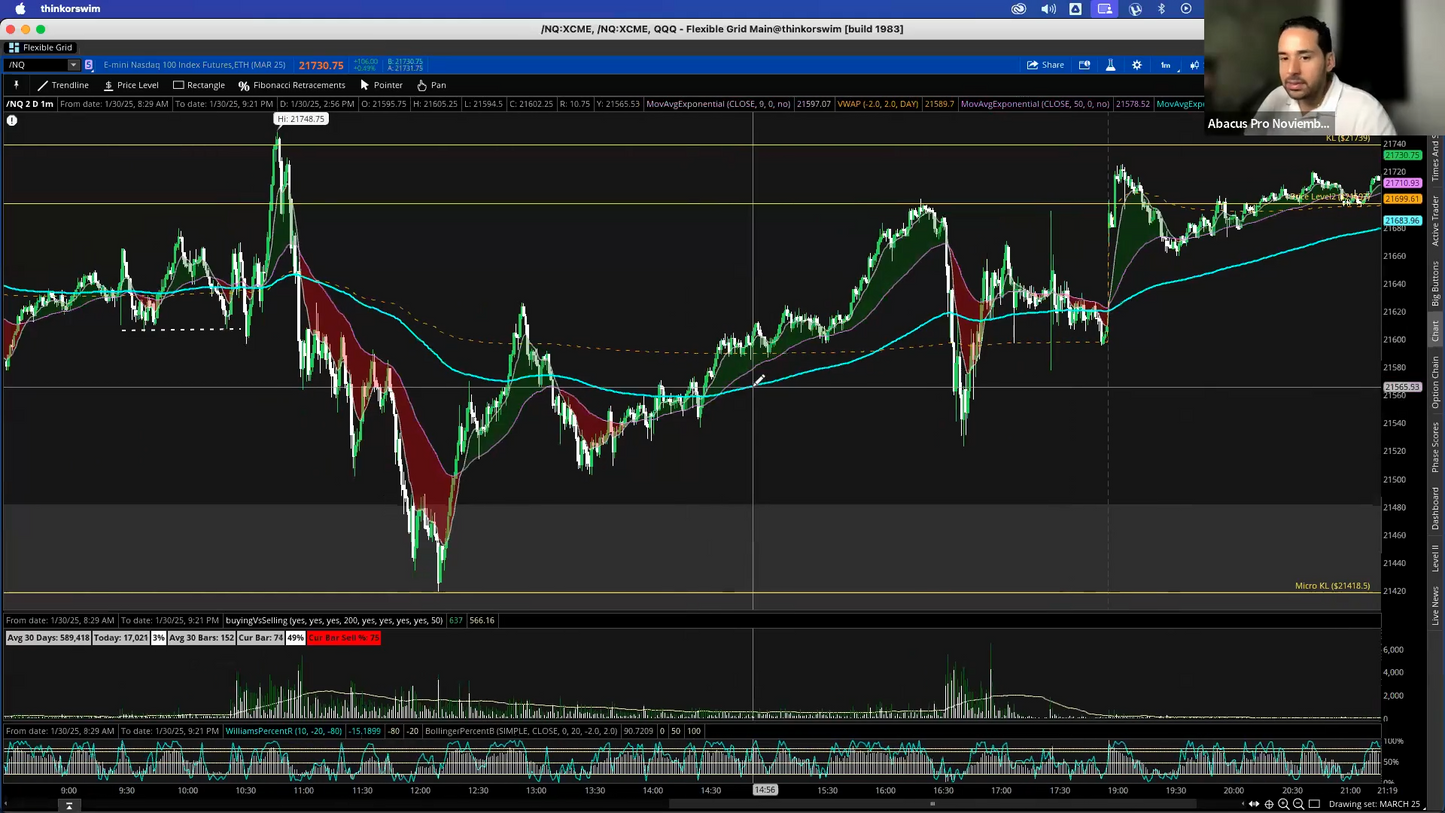Toggle the Pointer cursor mode
Image resolution: width=1445 pixels, height=813 pixels.
coord(381,85)
